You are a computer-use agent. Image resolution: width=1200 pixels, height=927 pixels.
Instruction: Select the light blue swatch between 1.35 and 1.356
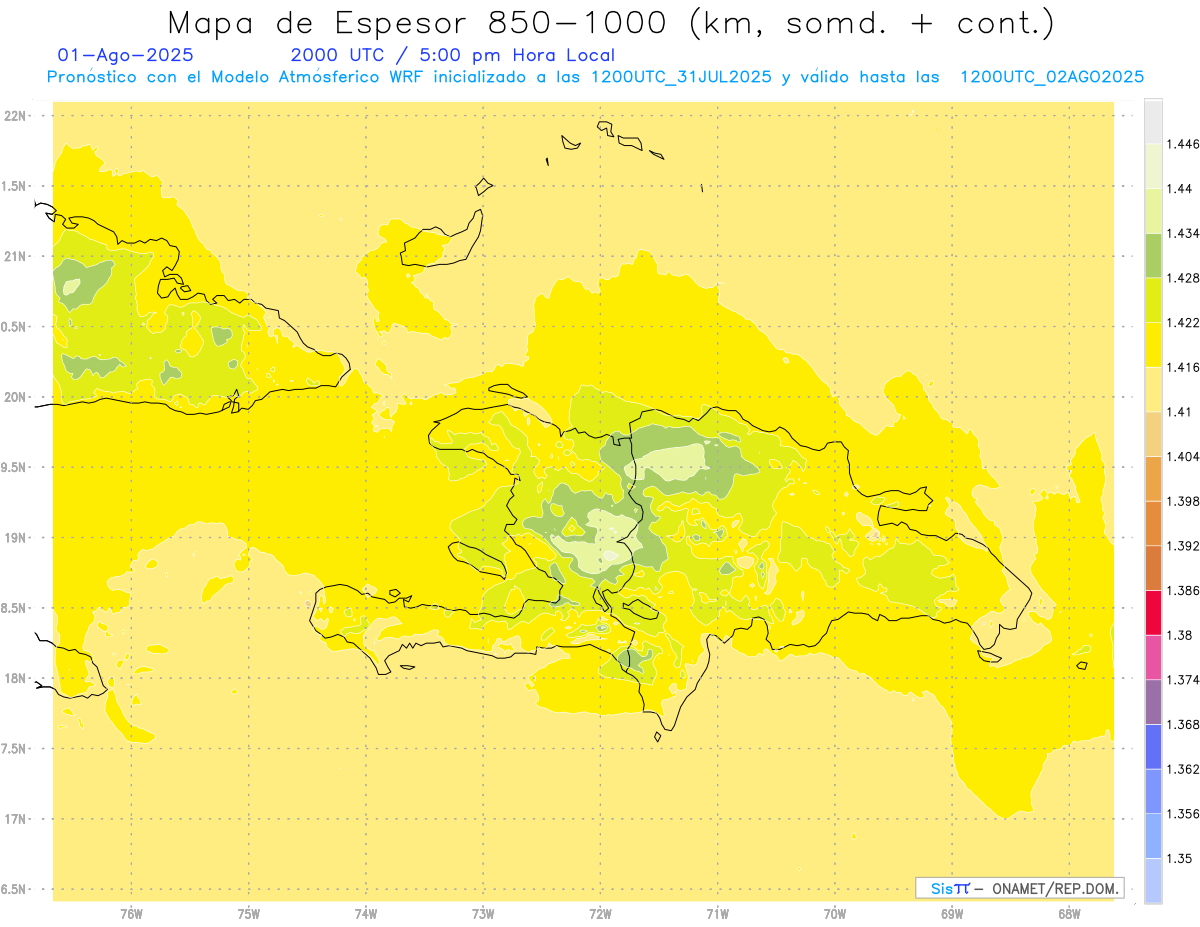coord(1153,836)
